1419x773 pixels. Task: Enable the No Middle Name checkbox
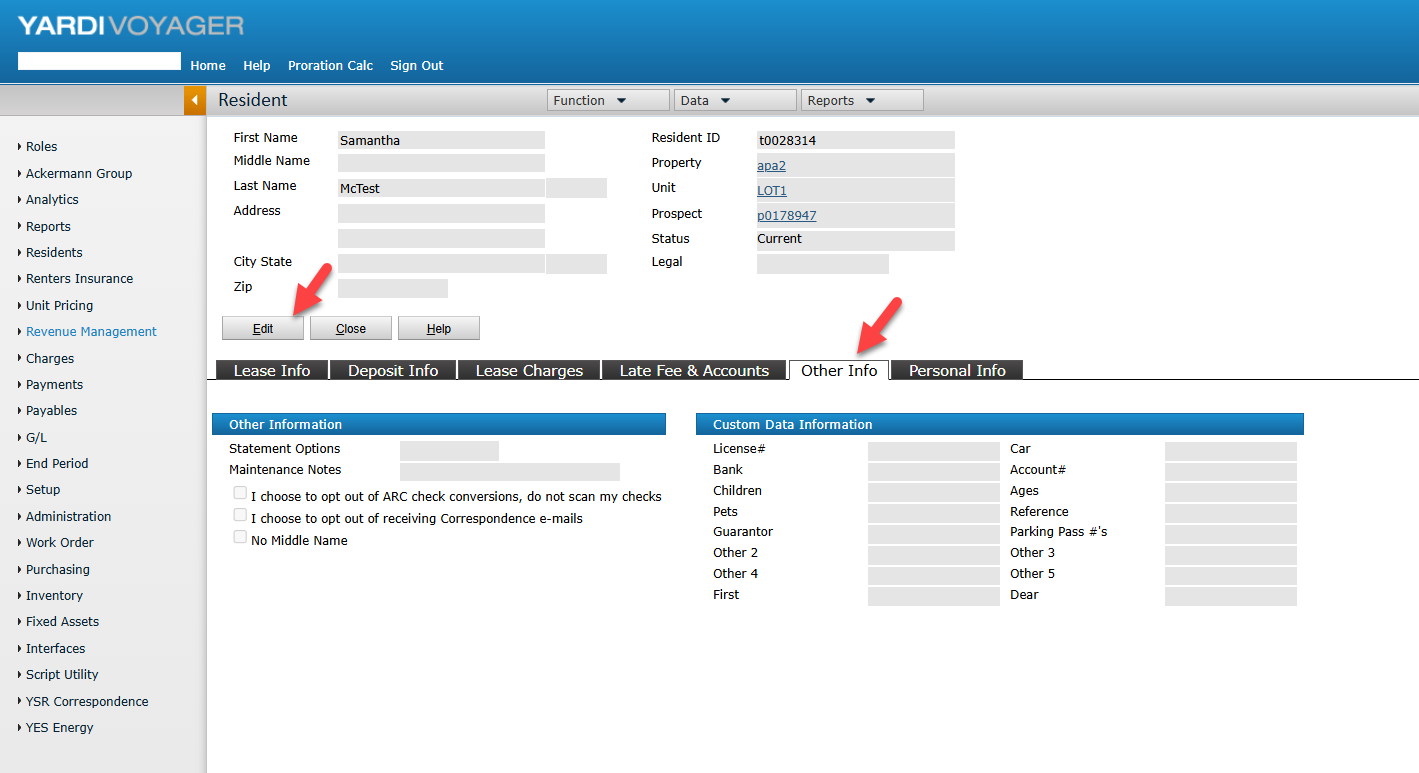(x=240, y=537)
